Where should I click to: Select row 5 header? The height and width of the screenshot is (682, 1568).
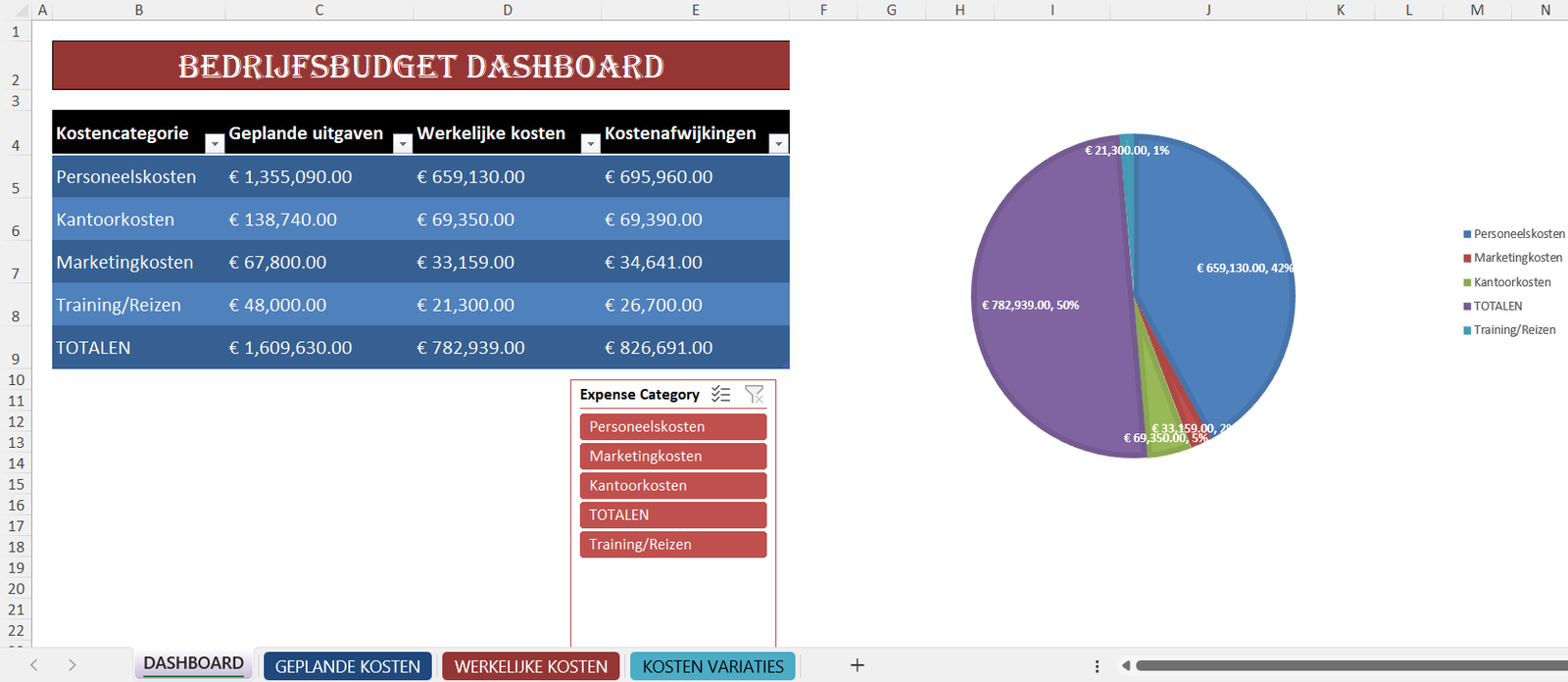pyautogui.click(x=16, y=176)
